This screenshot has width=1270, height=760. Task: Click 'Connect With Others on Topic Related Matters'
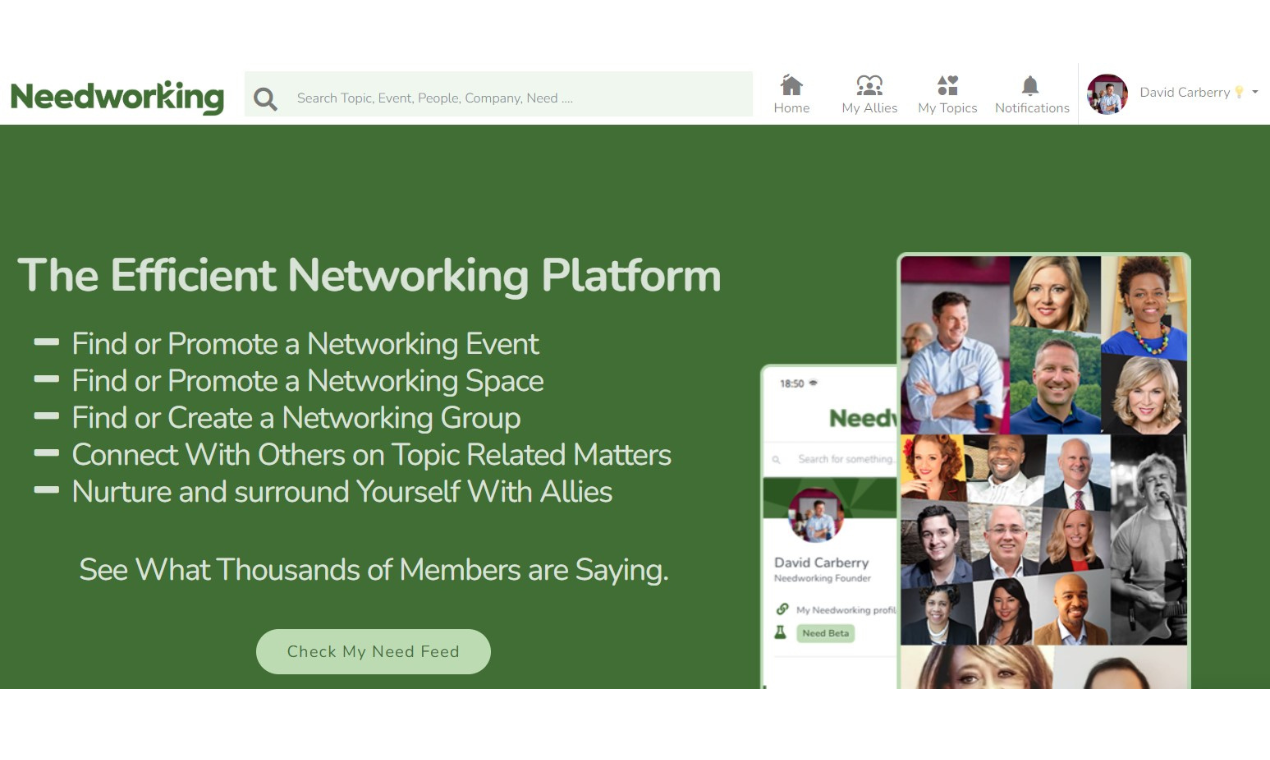coord(371,455)
